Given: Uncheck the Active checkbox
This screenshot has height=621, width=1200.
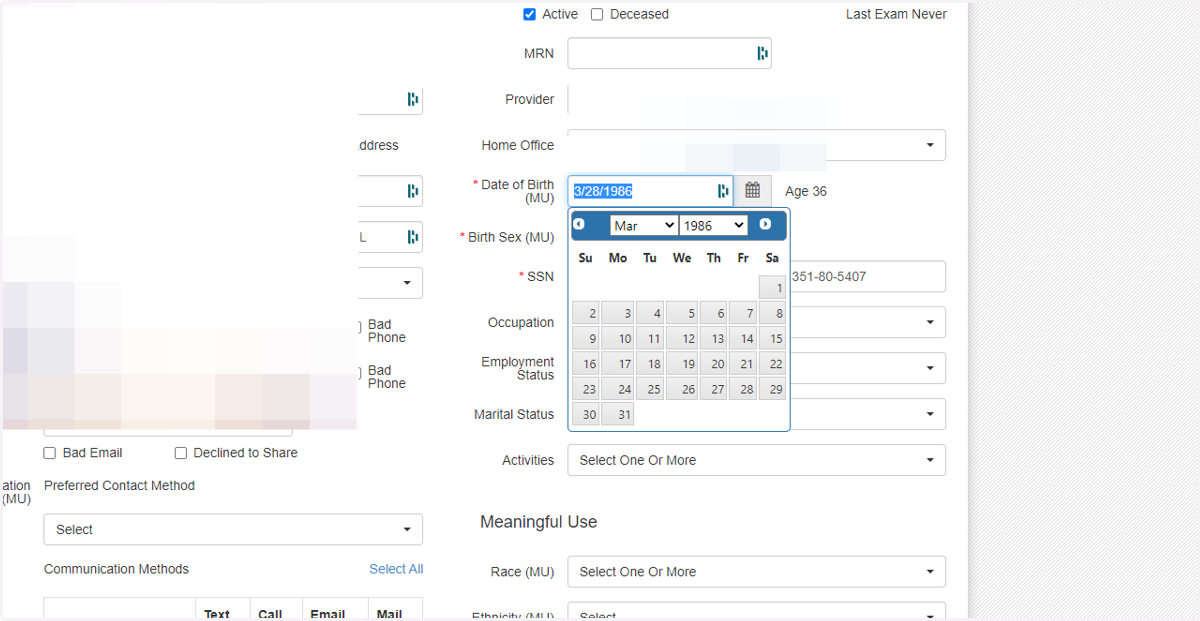Looking at the screenshot, I should (x=529, y=14).
